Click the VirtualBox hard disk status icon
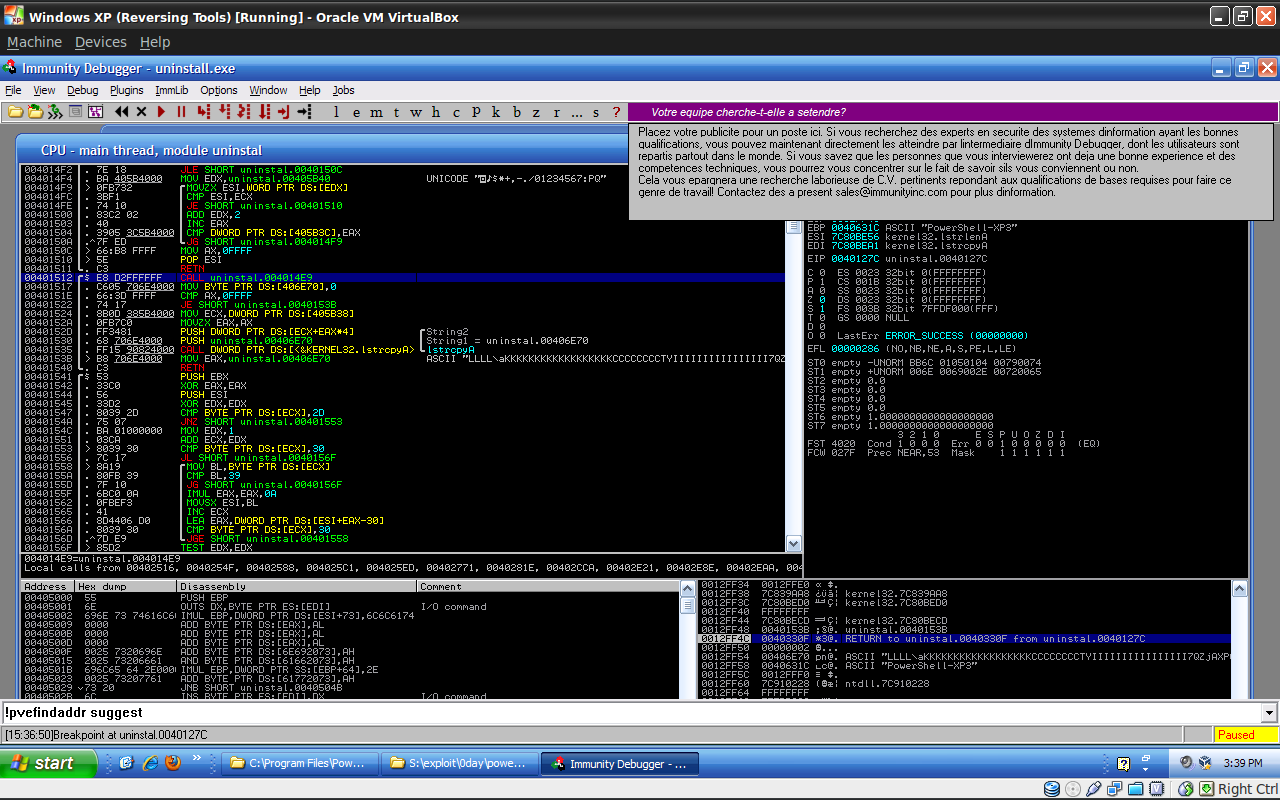The height and width of the screenshot is (800, 1280). click(x=1052, y=788)
